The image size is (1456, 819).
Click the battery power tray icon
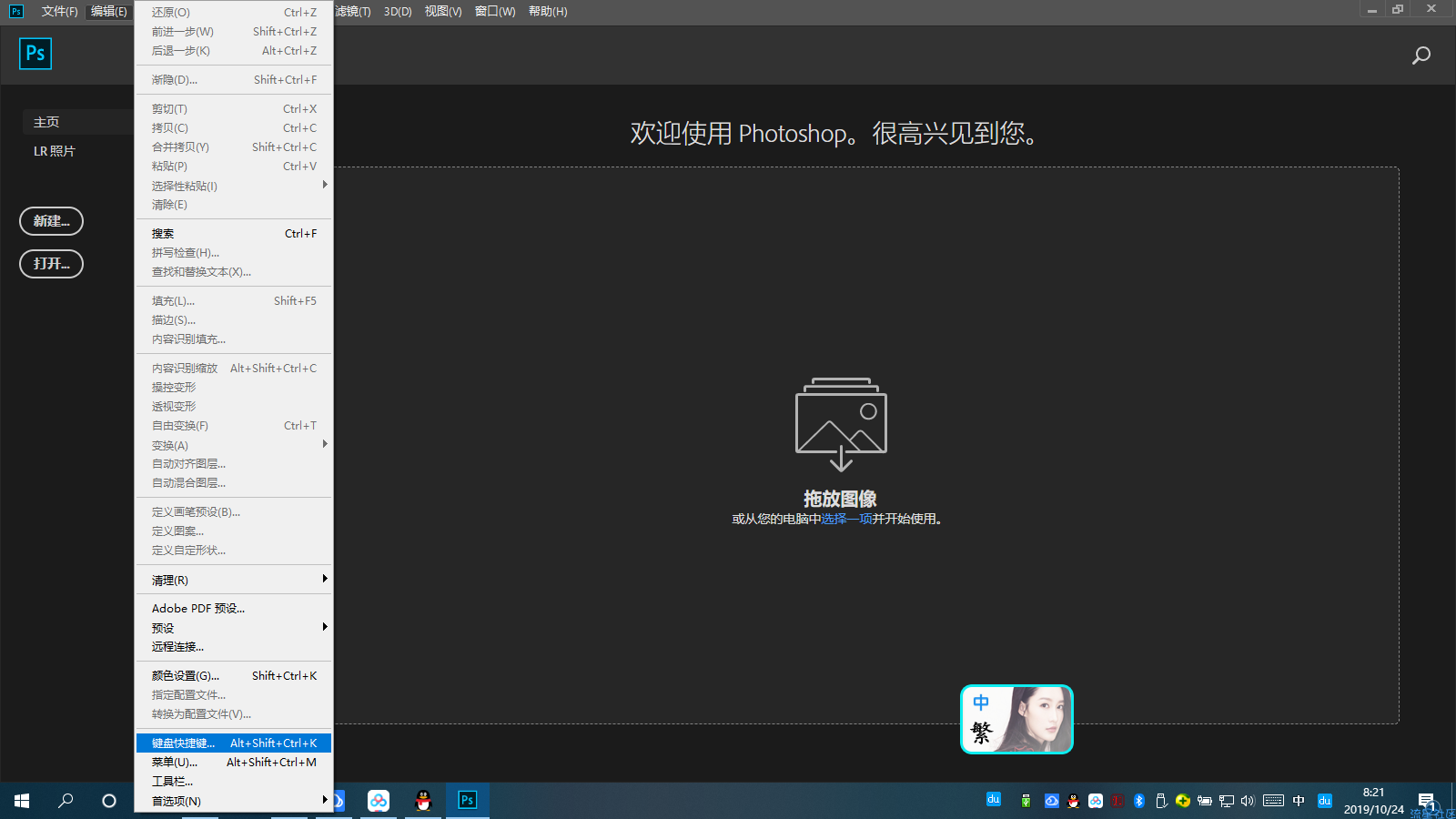[1204, 801]
